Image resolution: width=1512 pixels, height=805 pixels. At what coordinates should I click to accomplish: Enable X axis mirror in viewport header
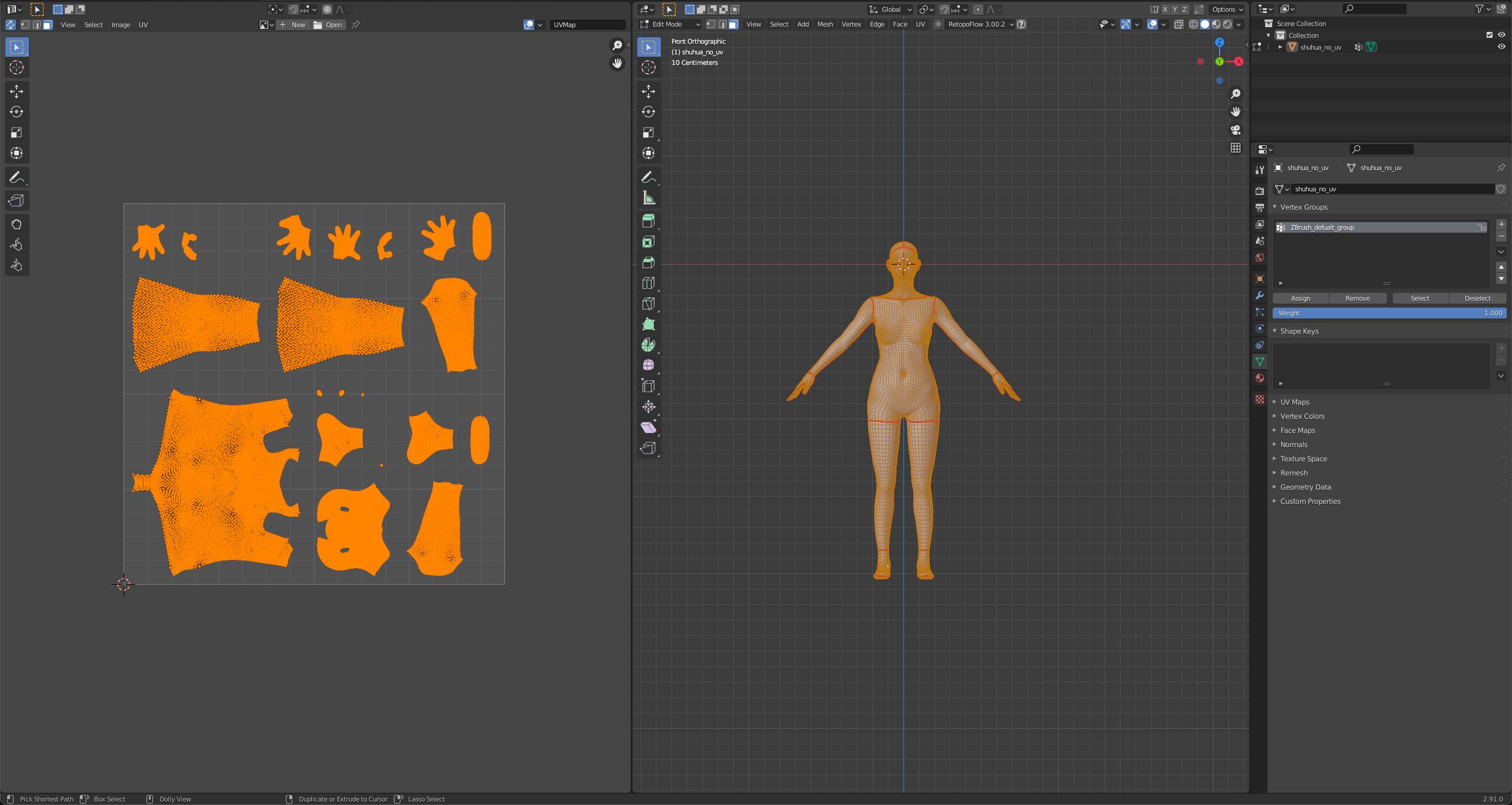(1165, 9)
